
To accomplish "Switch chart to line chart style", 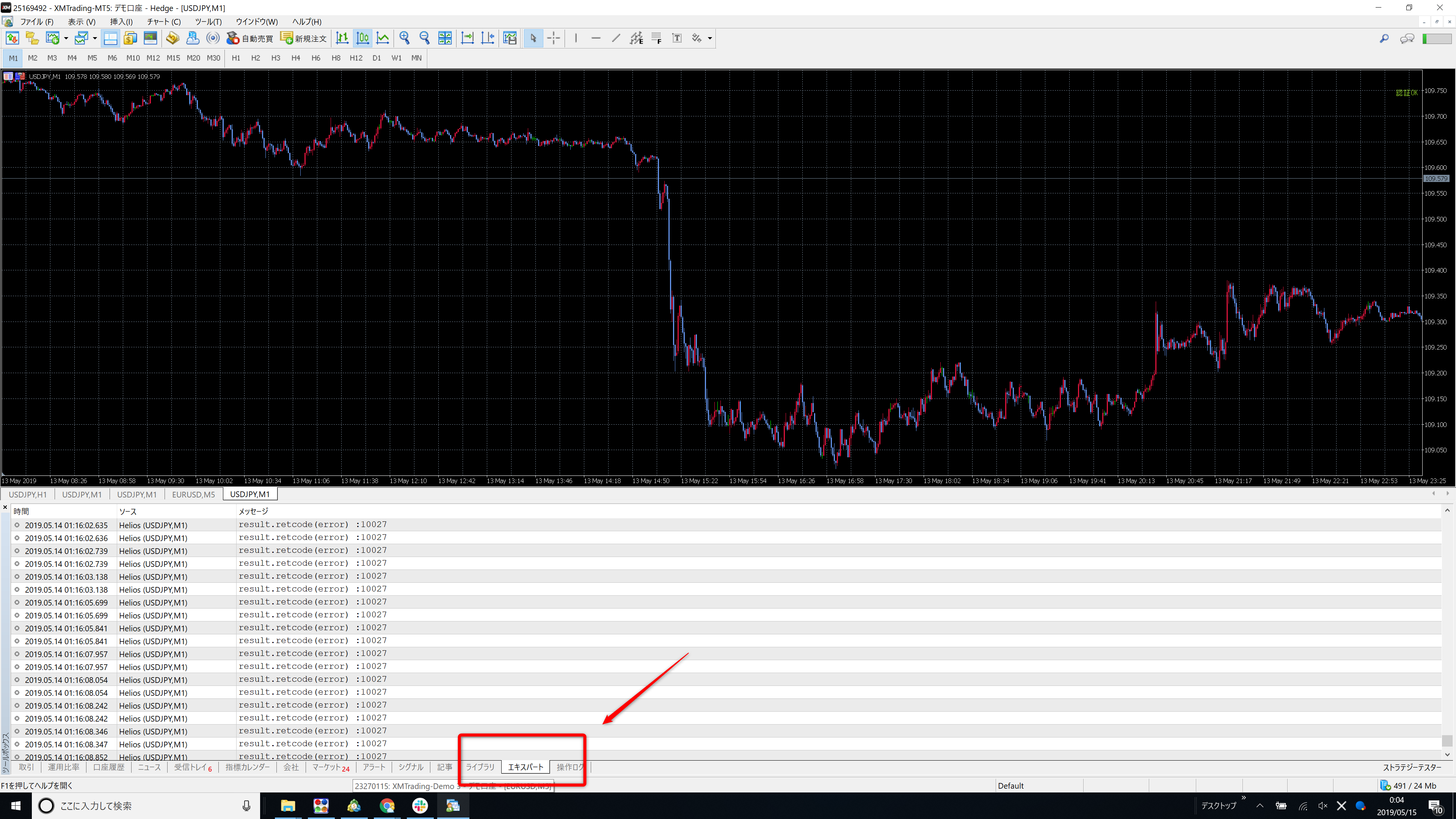I will pos(383,38).
